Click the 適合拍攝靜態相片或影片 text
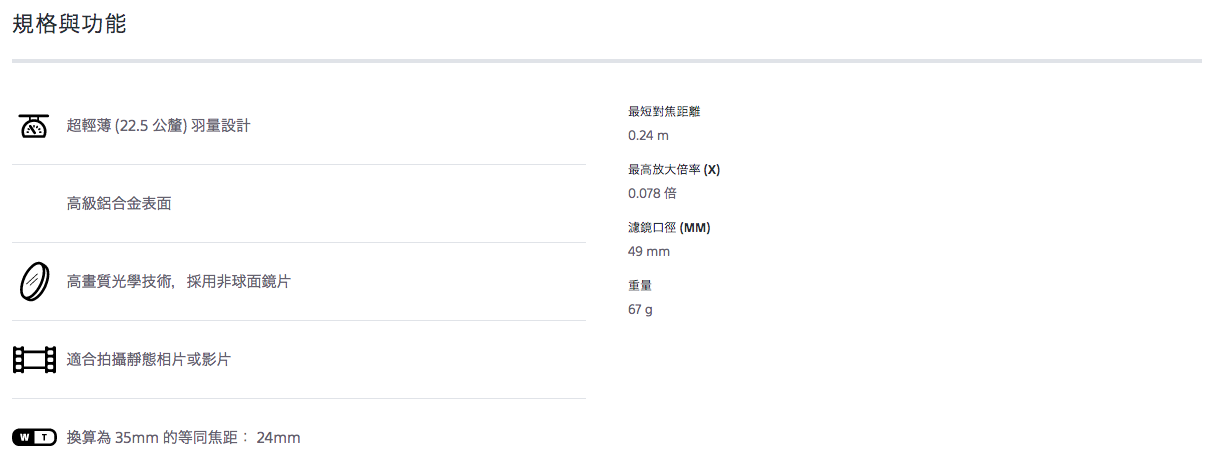Viewport: 1214px width, 465px height. tap(148, 359)
